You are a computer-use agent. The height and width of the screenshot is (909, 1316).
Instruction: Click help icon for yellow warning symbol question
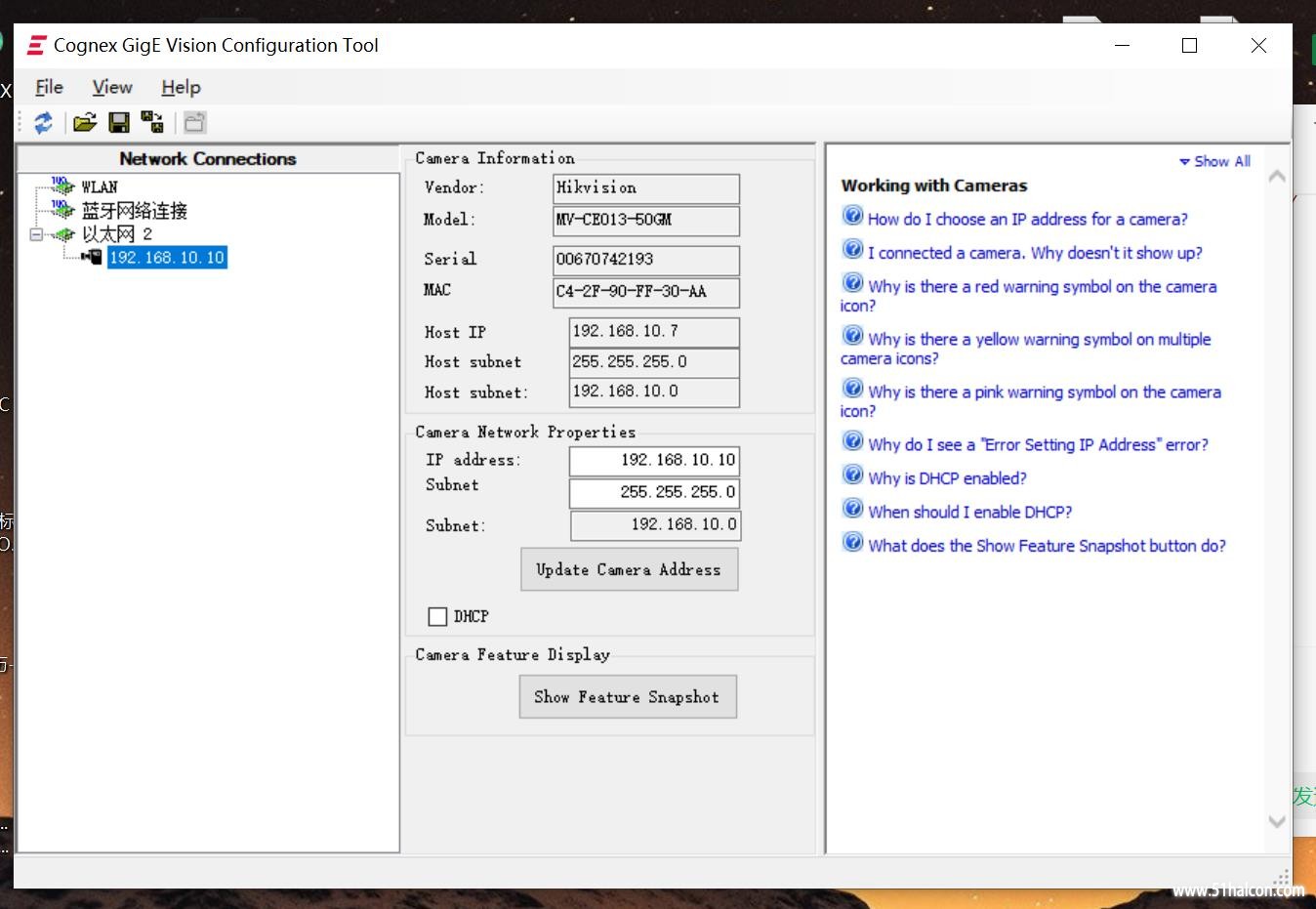(x=852, y=336)
